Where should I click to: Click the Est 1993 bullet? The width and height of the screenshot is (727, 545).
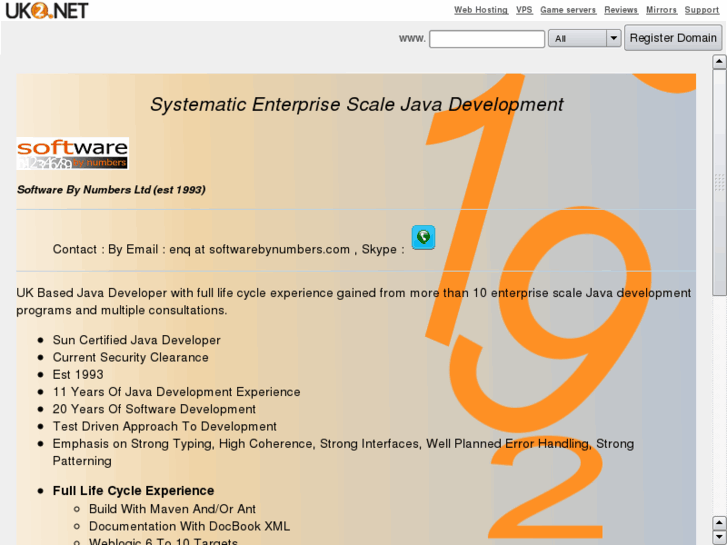click(x=78, y=374)
